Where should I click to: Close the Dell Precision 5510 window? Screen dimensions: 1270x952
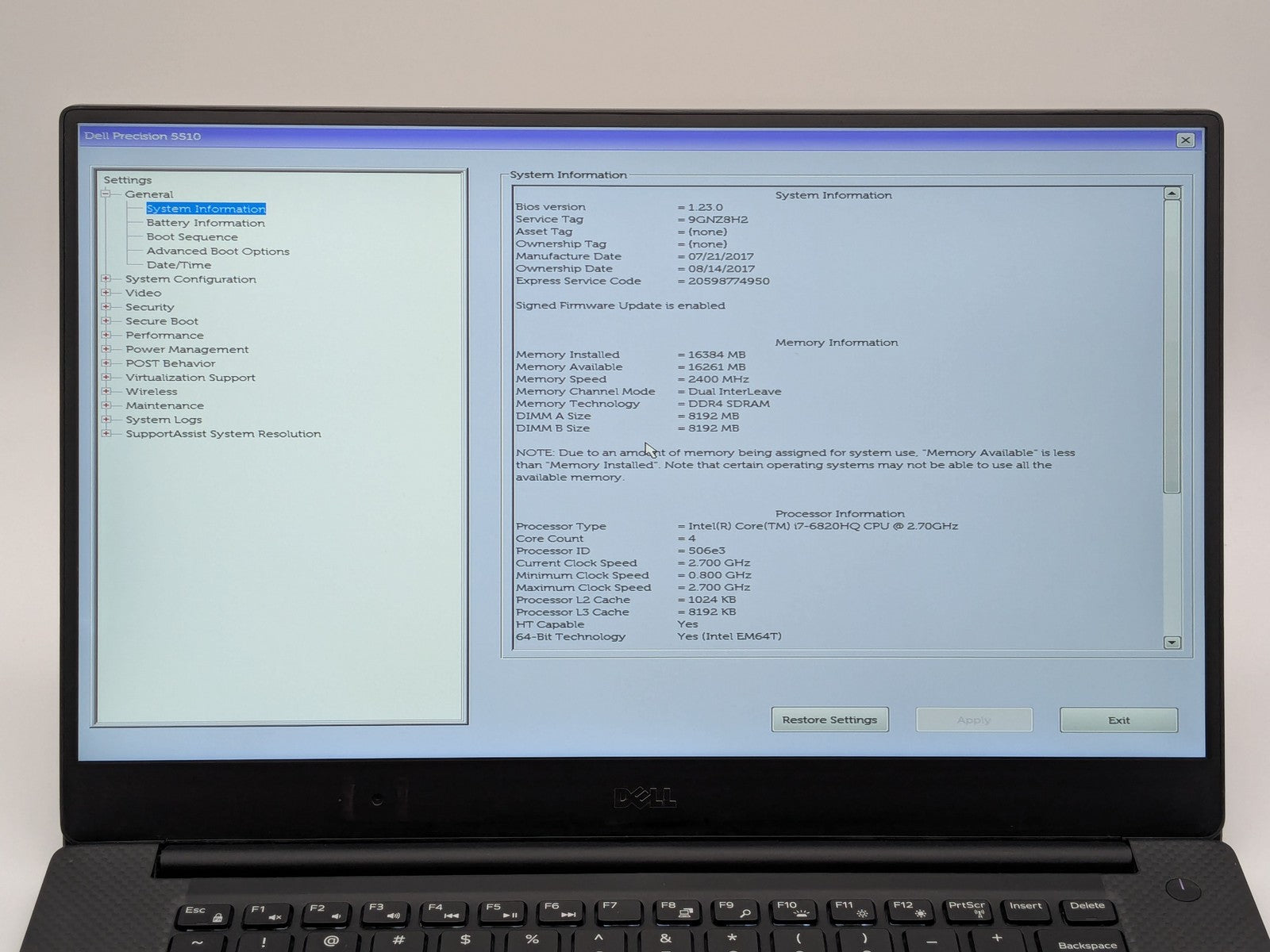point(1185,140)
